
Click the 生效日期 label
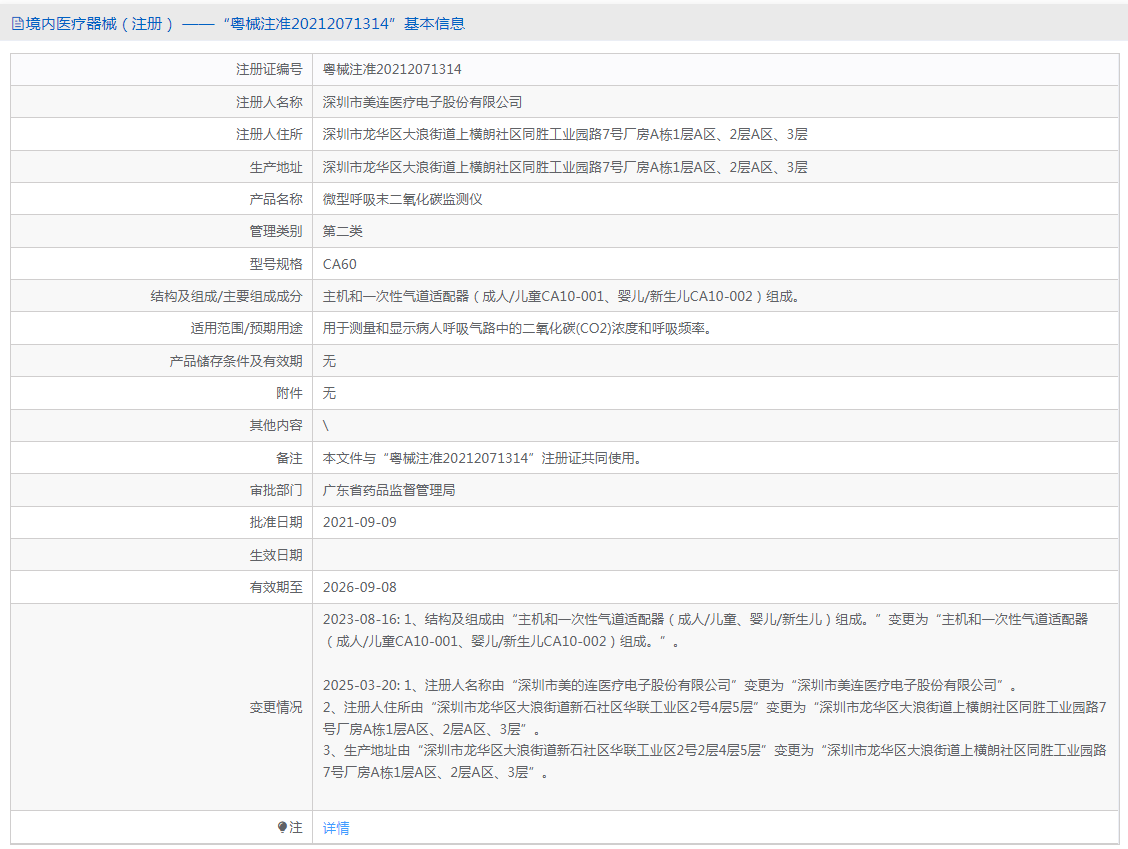click(276, 555)
